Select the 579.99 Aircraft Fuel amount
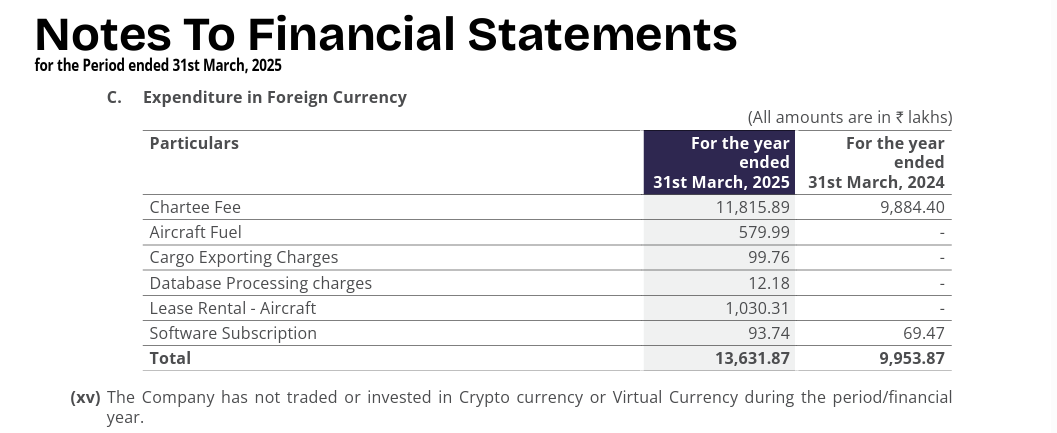The height and width of the screenshot is (433, 1057). coord(764,232)
